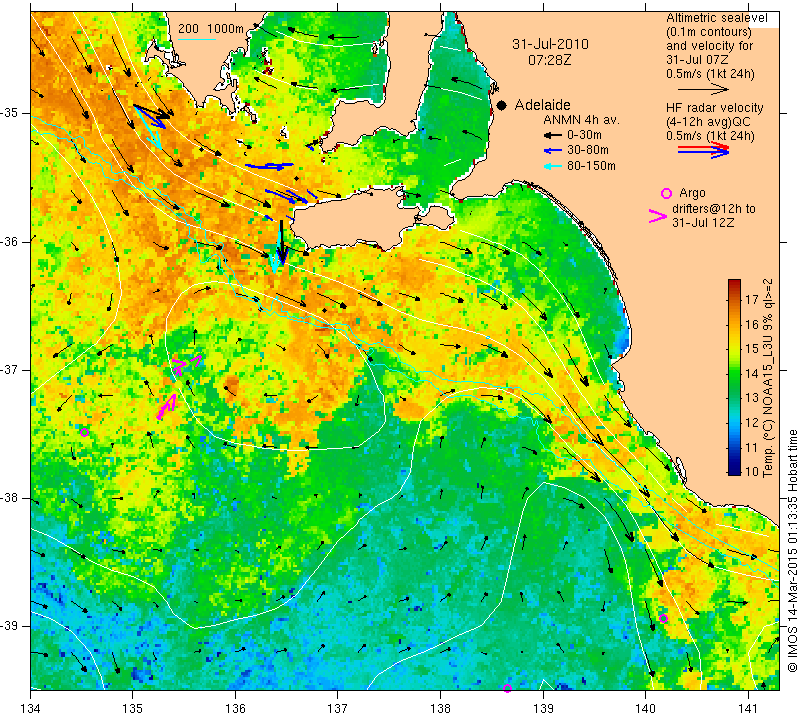Image resolution: width=800 pixels, height=720 pixels.
Task: Click the time text 07:28Z
Action: (549, 60)
